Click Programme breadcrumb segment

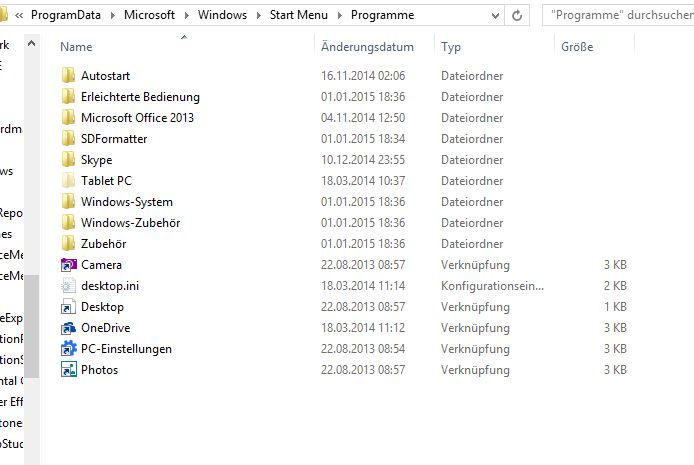coord(382,15)
